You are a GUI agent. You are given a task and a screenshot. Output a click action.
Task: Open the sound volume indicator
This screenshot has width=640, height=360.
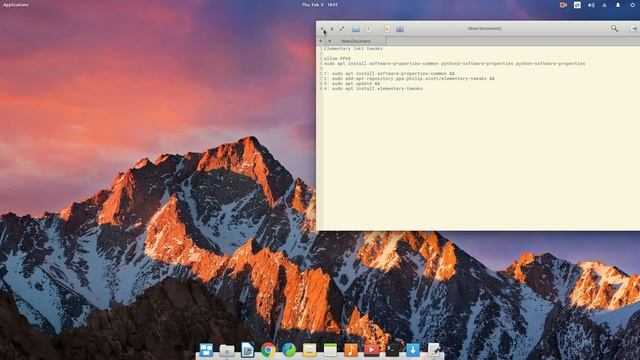coord(591,5)
